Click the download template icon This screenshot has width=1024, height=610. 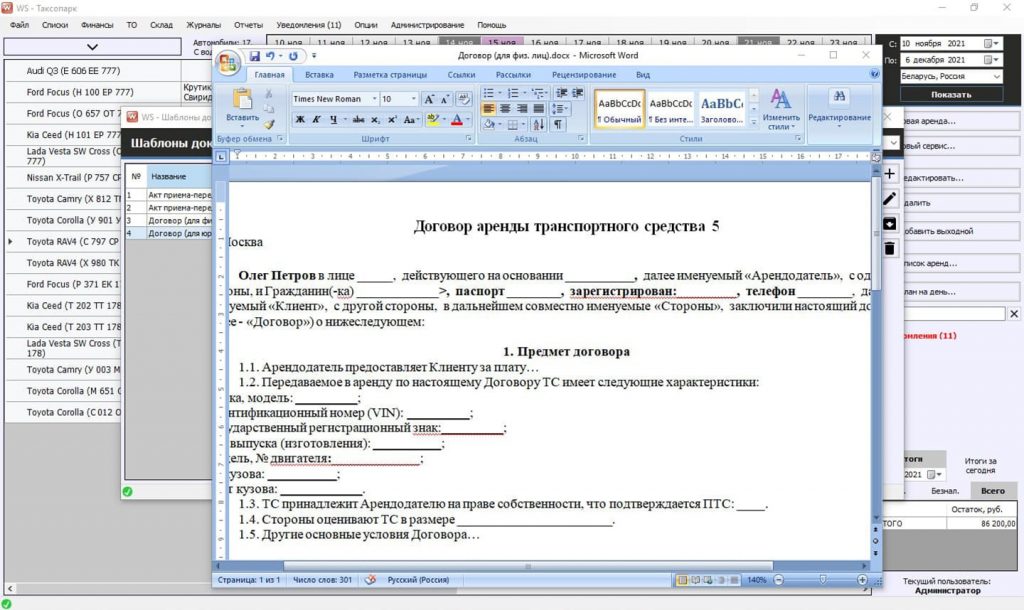pyautogui.click(x=889, y=223)
